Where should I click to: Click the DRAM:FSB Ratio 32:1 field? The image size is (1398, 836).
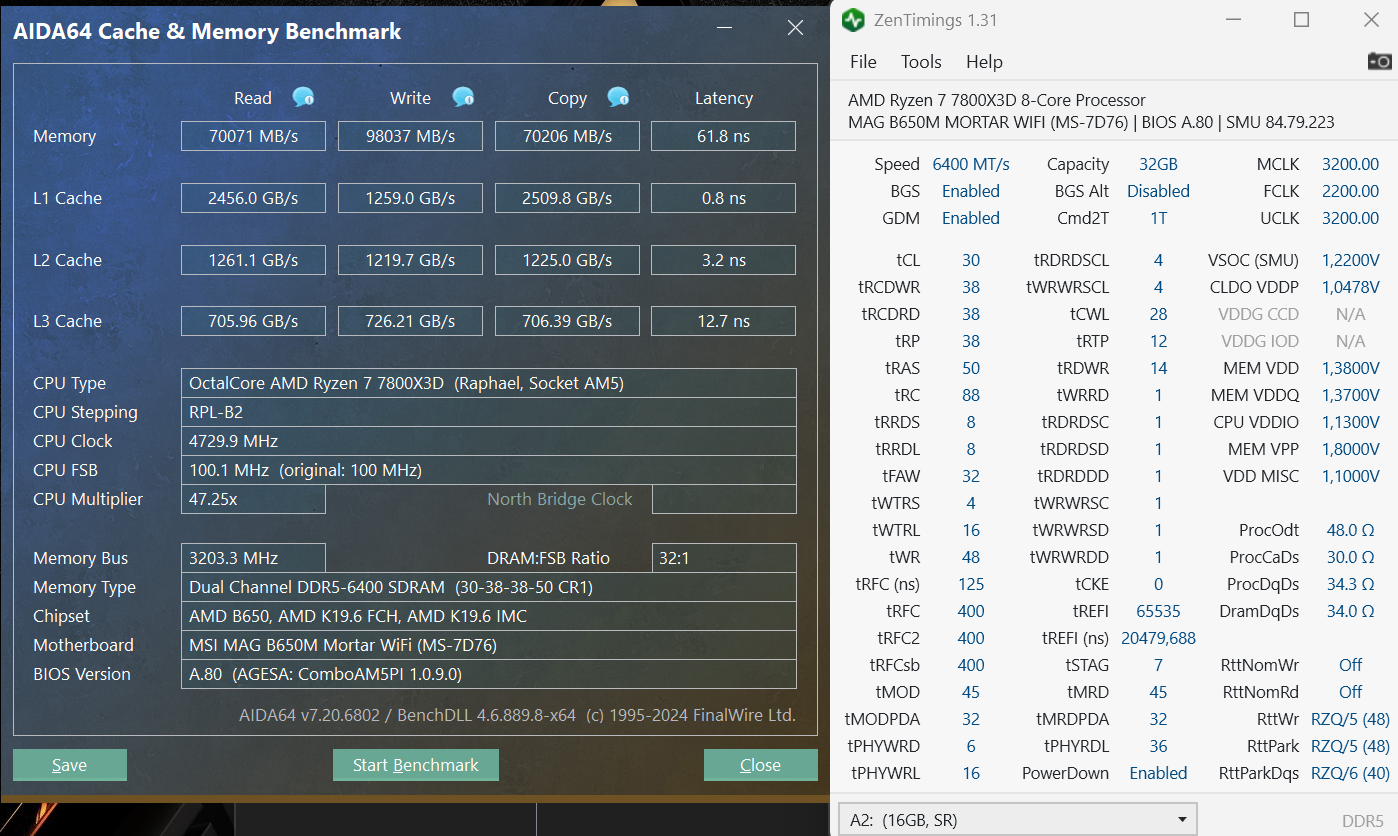coord(724,558)
